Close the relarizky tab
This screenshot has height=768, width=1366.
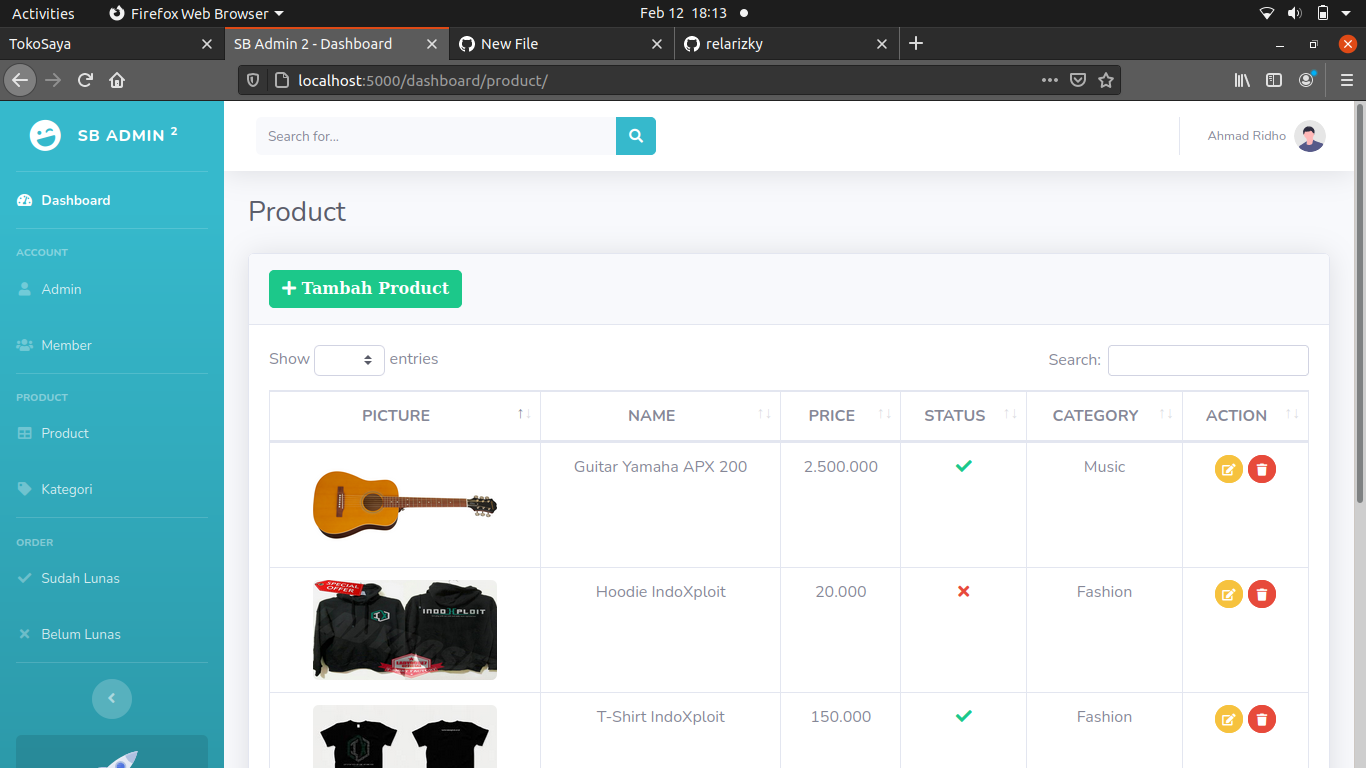tap(882, 44)
